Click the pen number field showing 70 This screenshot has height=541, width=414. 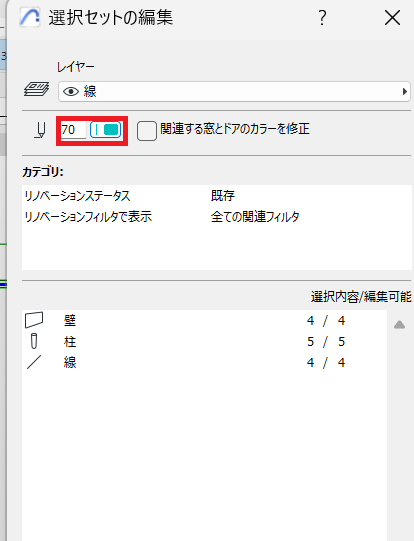73,130
